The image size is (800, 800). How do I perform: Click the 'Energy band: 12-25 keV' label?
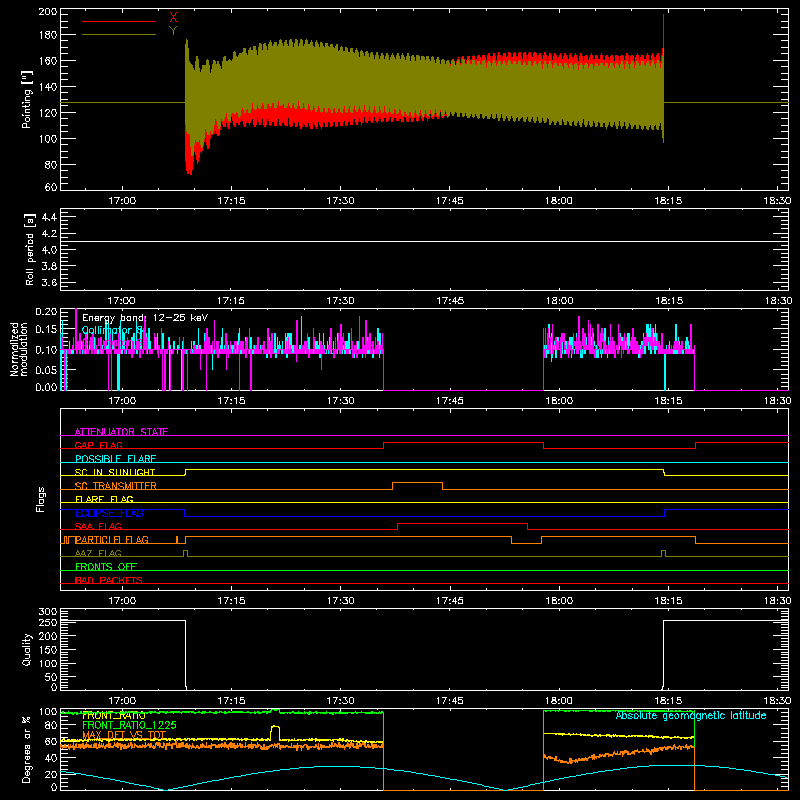(145, 318)
